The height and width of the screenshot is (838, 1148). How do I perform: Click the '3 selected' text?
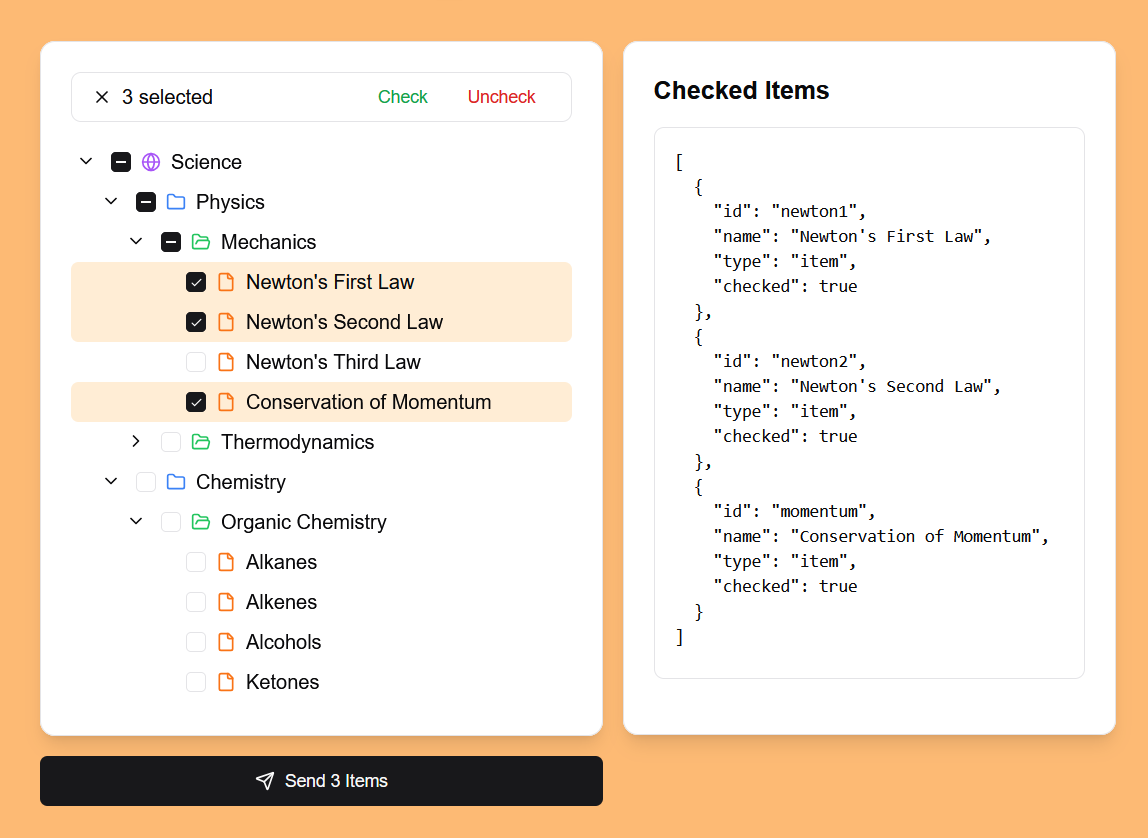pos(167,97)
